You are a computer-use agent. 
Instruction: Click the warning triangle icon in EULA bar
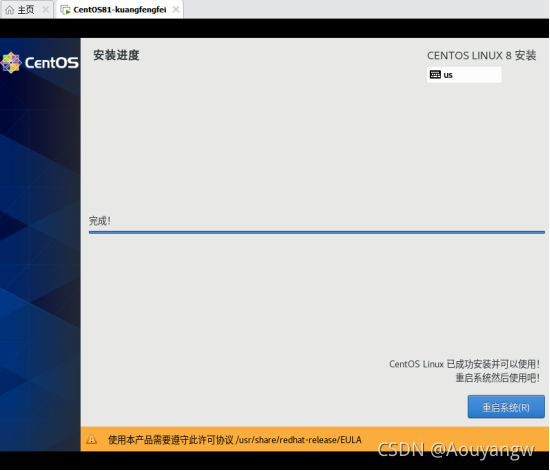(92, 439)
